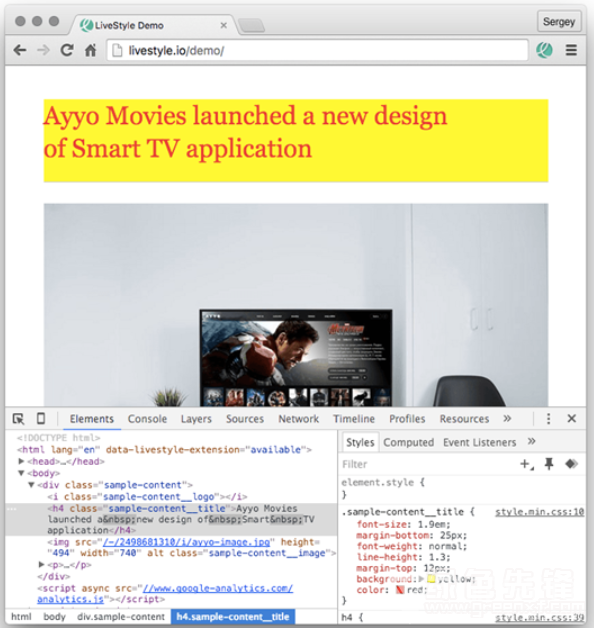Click the Ayyo Movies yellow headline

click(296, 141)
